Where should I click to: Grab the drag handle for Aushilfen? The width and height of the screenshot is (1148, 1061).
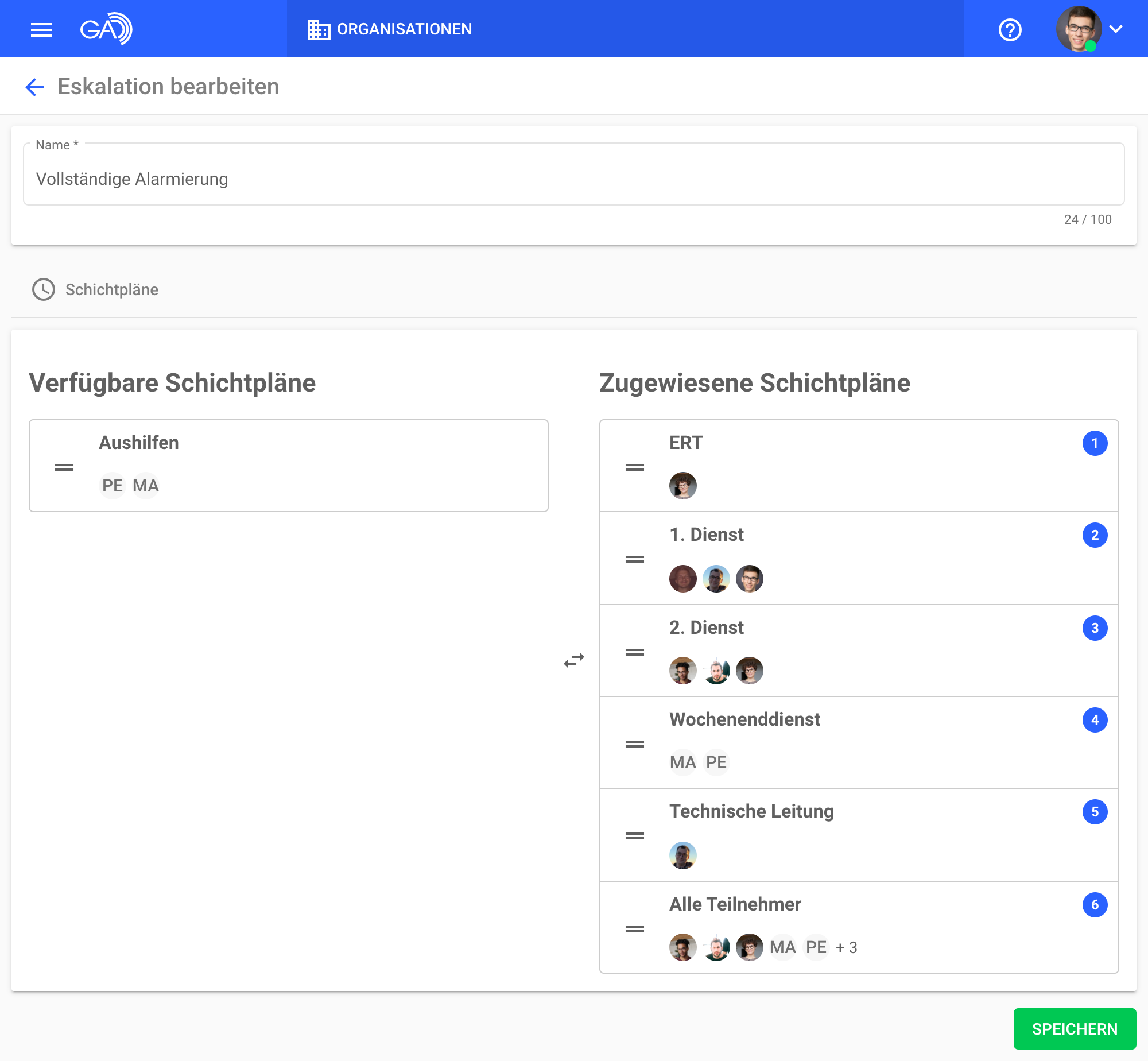pyautogui.click(x=64, y=467)
